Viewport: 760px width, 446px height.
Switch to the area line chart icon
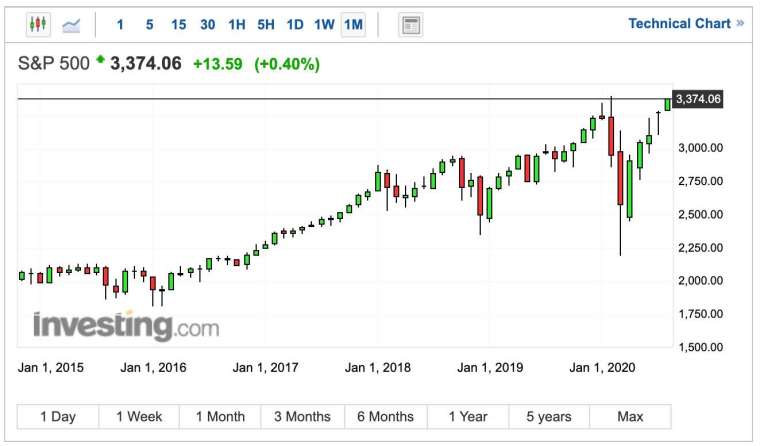71,25
